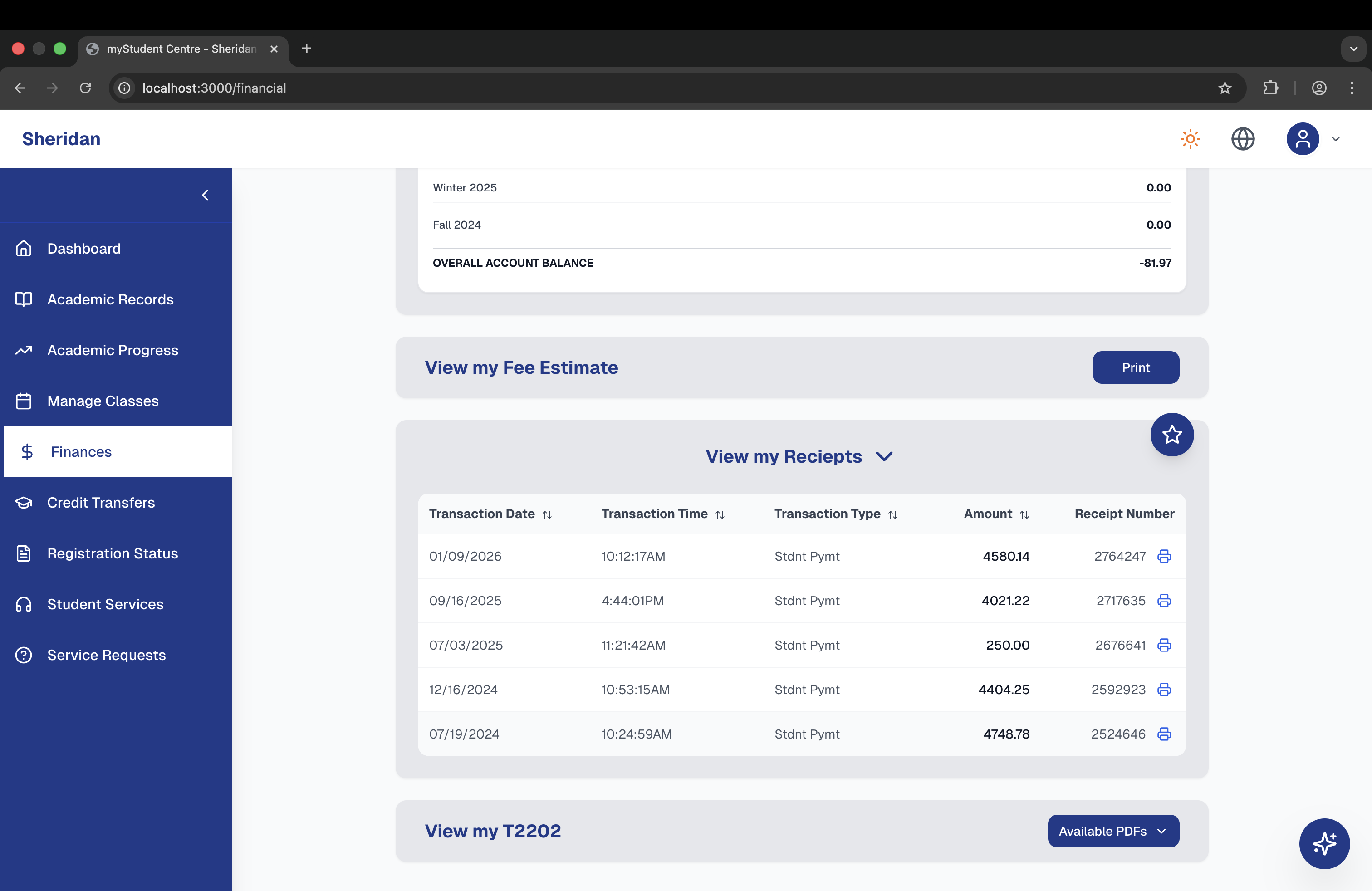Viewport: 1372px width, 891px height.
Task: Click printer icon for receipt 2676641
Action: tap(1164, 645)
